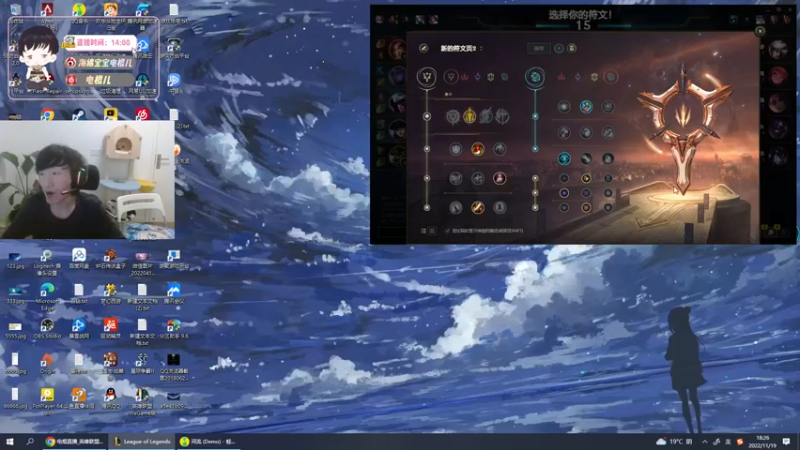800x450 pixels.
Task: Select first-row middle stat shard
Action: click(586, 179)
